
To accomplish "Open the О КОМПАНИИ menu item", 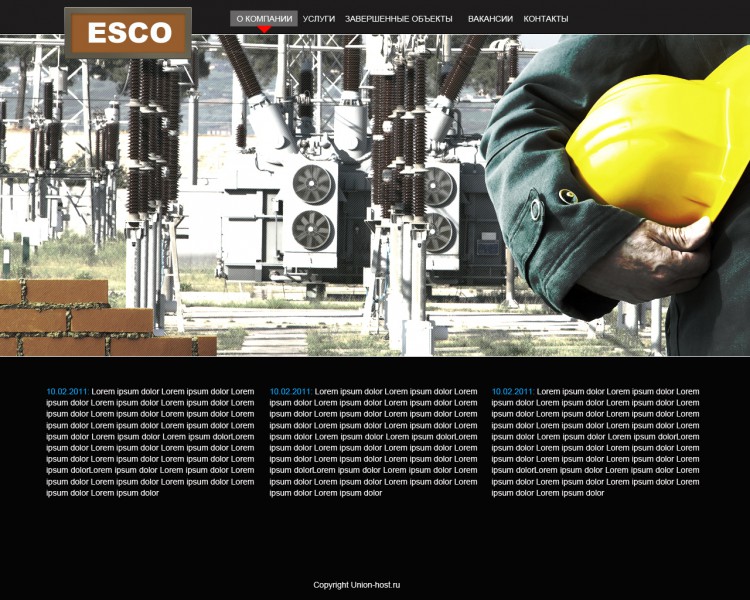I will pos(264,19).
